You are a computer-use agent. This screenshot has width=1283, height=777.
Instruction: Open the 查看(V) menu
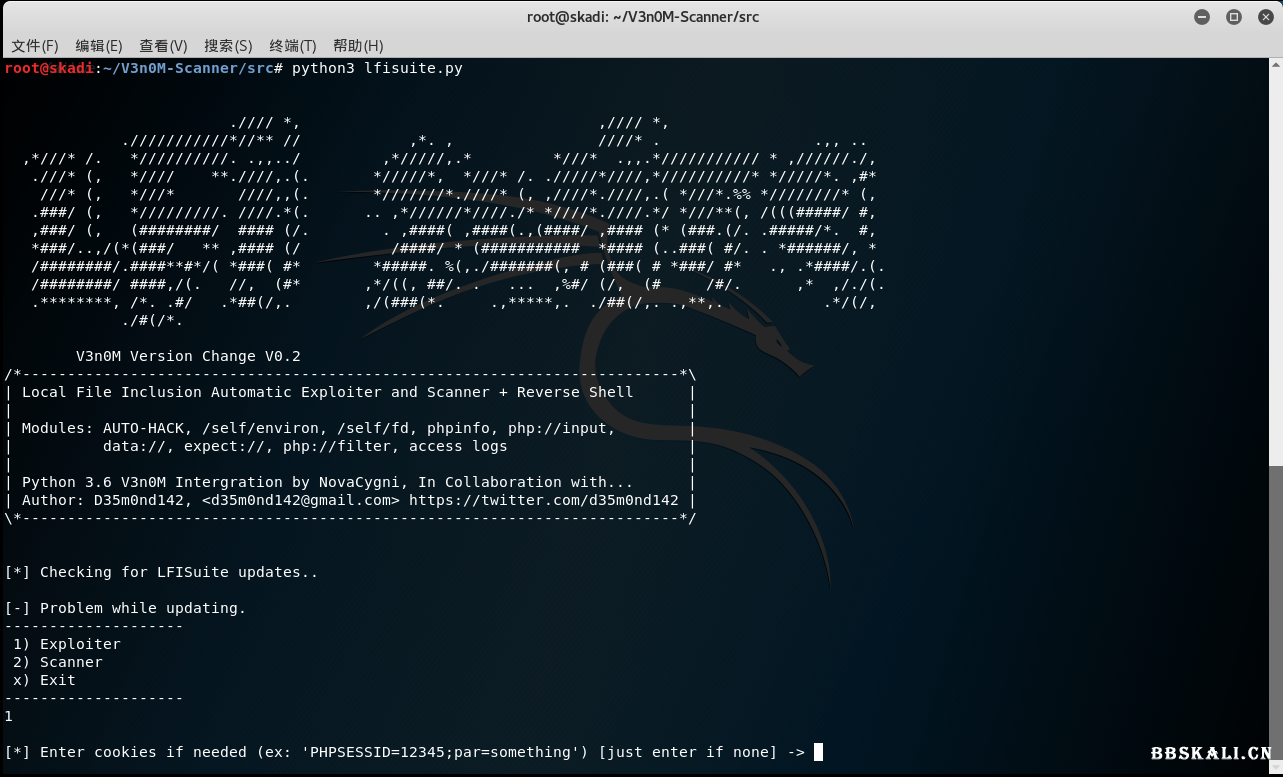[x=162, y=45]
